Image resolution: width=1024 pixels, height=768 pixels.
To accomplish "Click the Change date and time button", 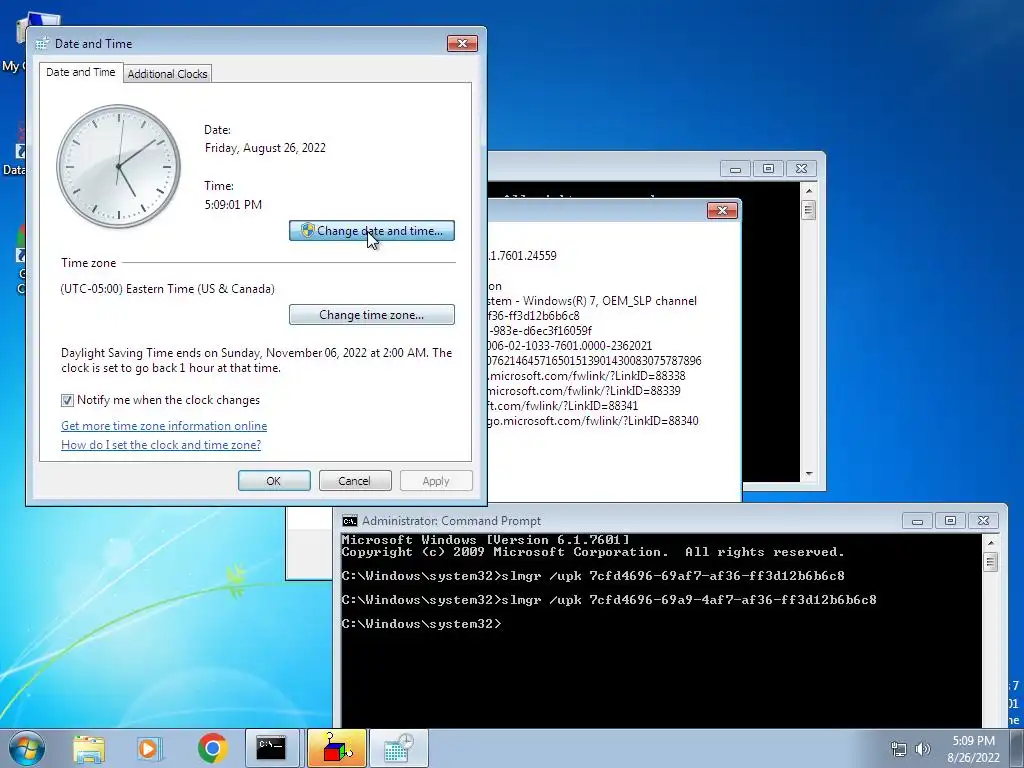I will [372, 231].
